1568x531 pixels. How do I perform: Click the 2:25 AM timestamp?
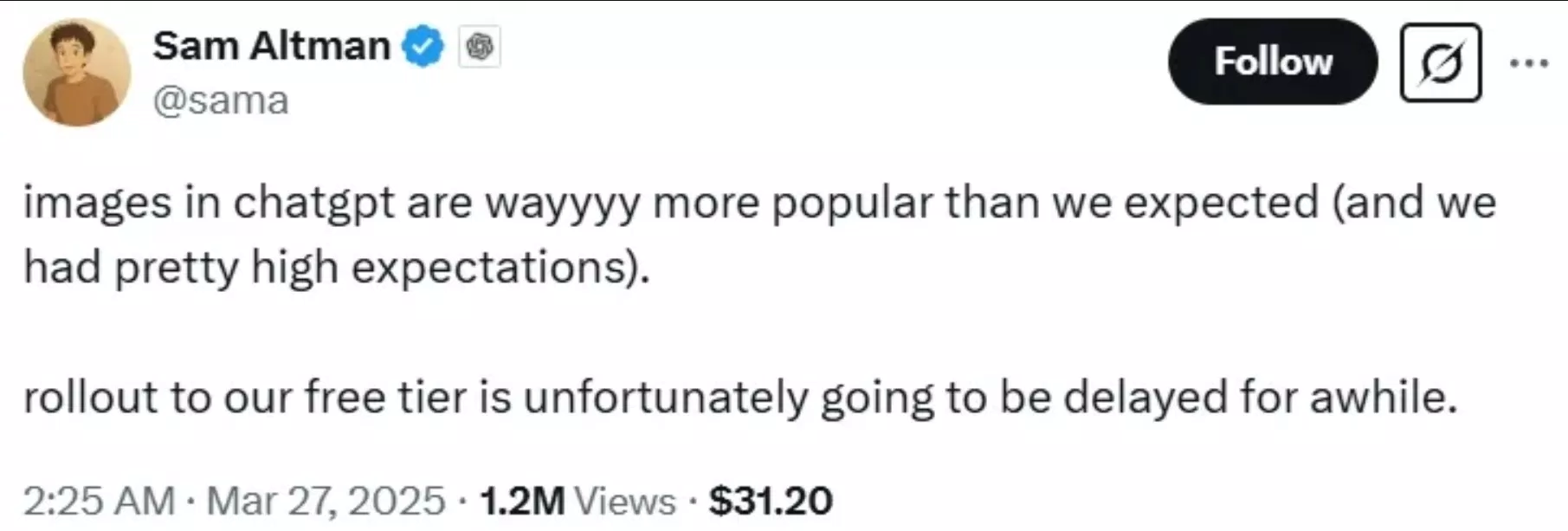pos(100,501)
